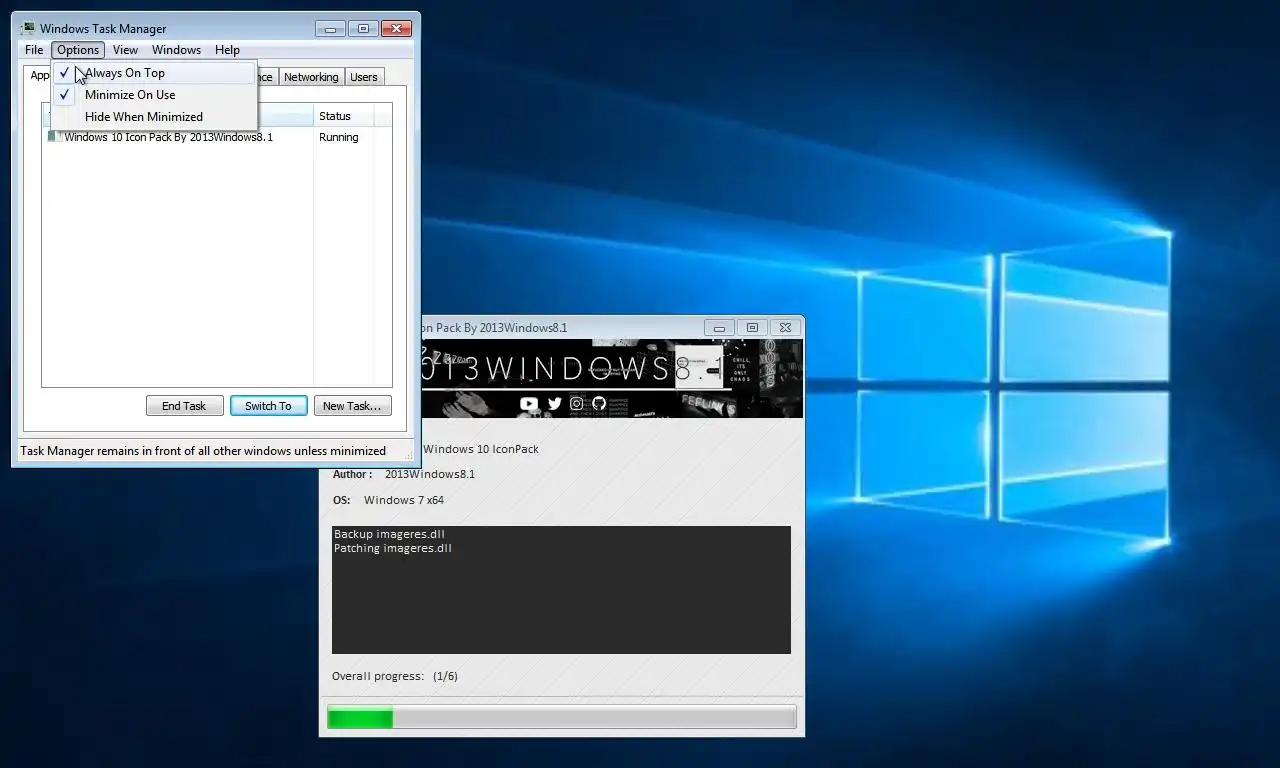Click inside the dark installer log box
Image resolution: width=1280 pixels, height=768 pixels.
click(x=561, y=590)
